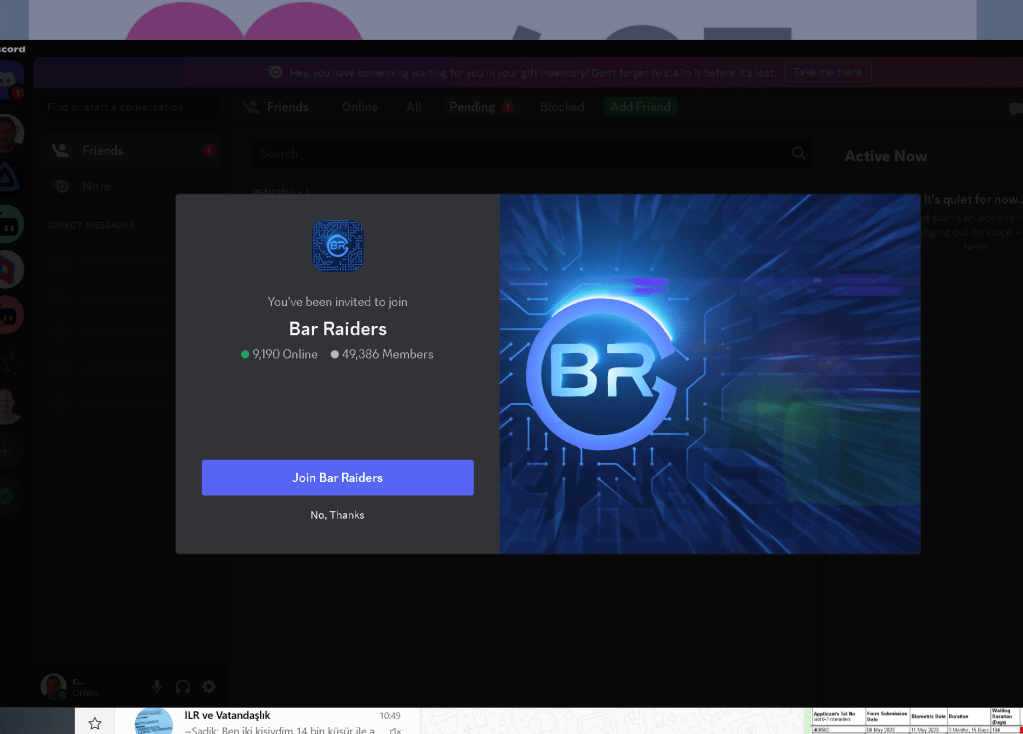Open Explore Discoverable Servers compass icon
This screenshot has width=1023, height=734.
point(7,496)
